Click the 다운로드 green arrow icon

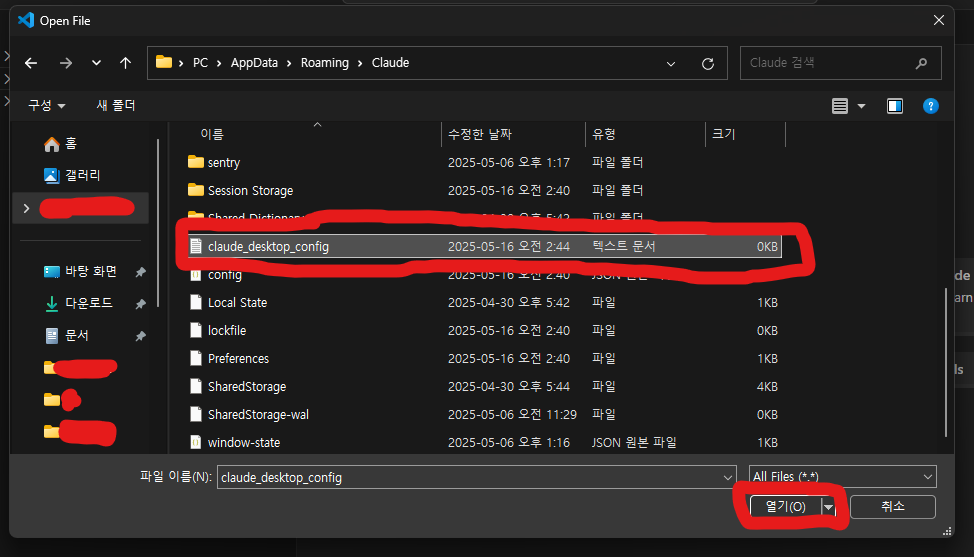[x=52, y=304]
